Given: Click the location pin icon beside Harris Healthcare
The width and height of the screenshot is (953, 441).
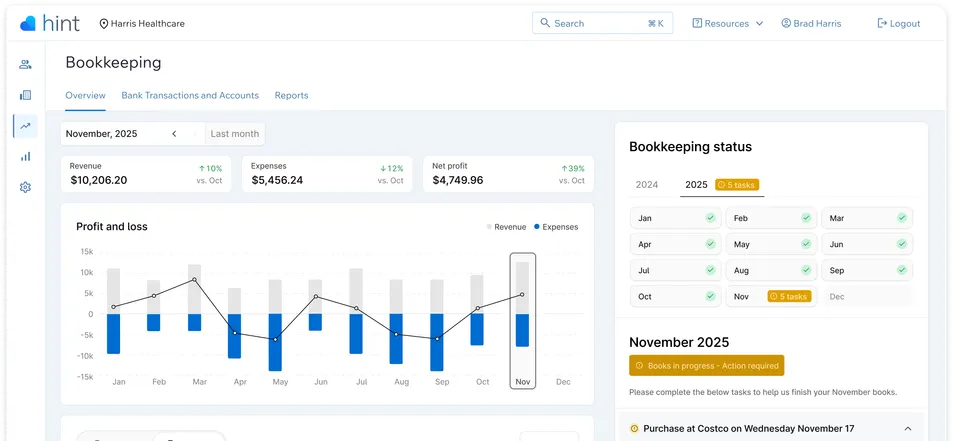Looking at the screenshot, I should pyautogui.click(x=104, y=24).
